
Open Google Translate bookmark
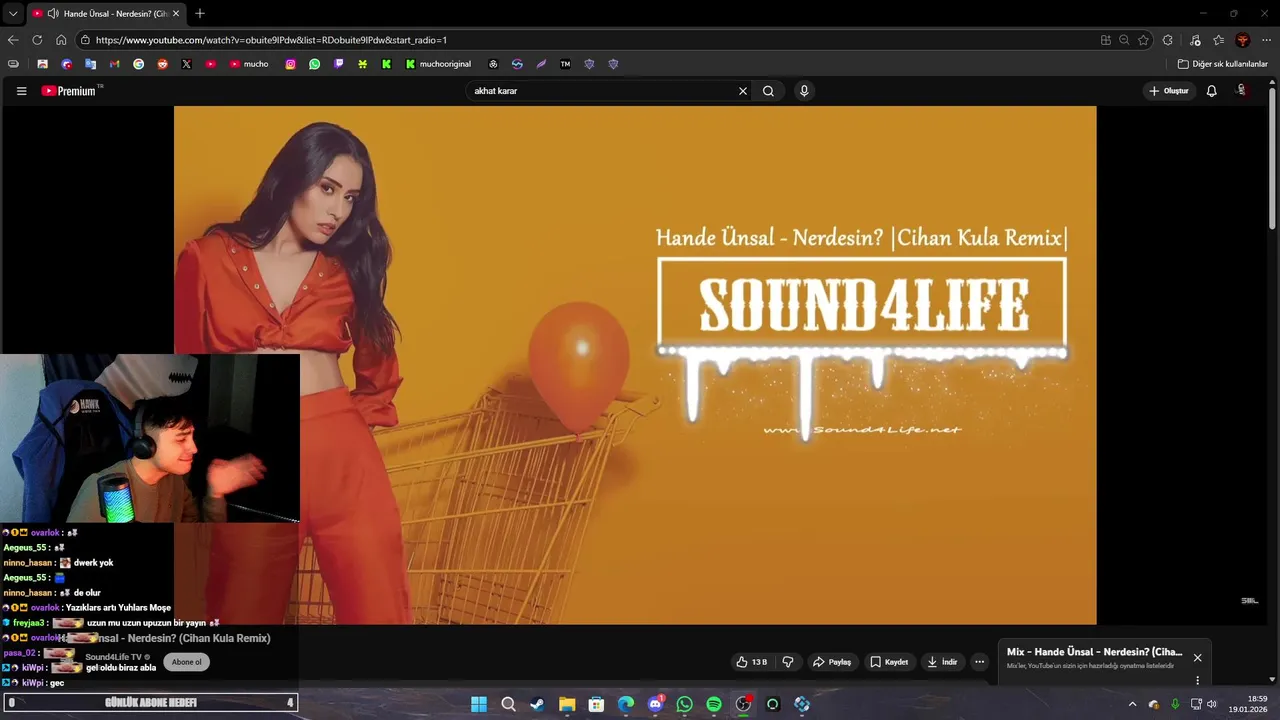[x=90, y=64]
